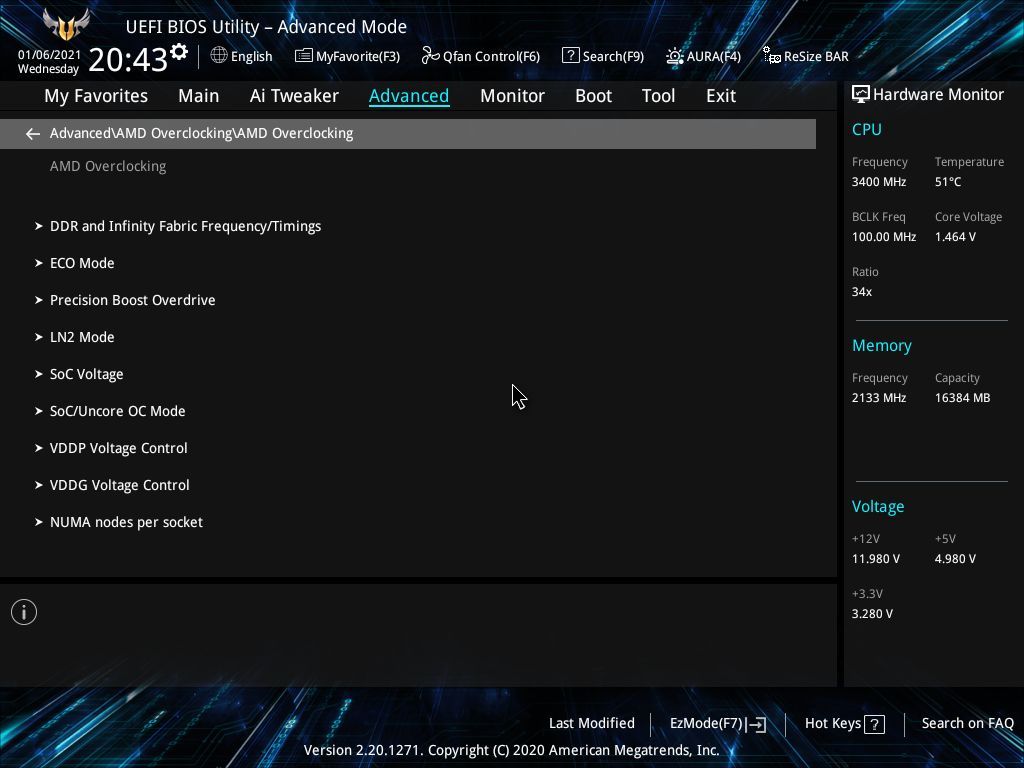1024x768 pixels.
Task: Open AURA(F4) lighting icon
Action: point(675,56)
